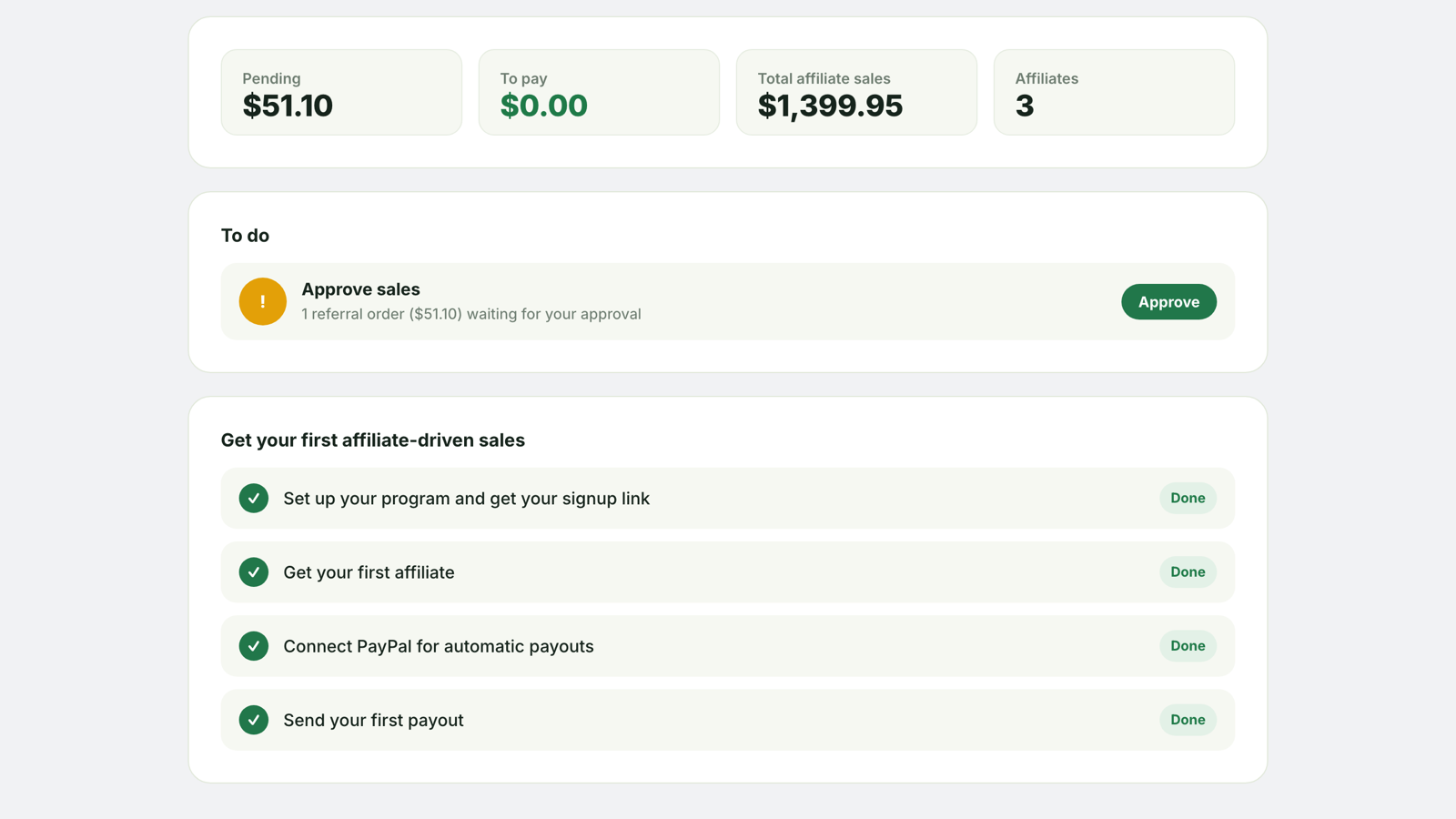Click Done badge for signup link step

(1188, 498)
